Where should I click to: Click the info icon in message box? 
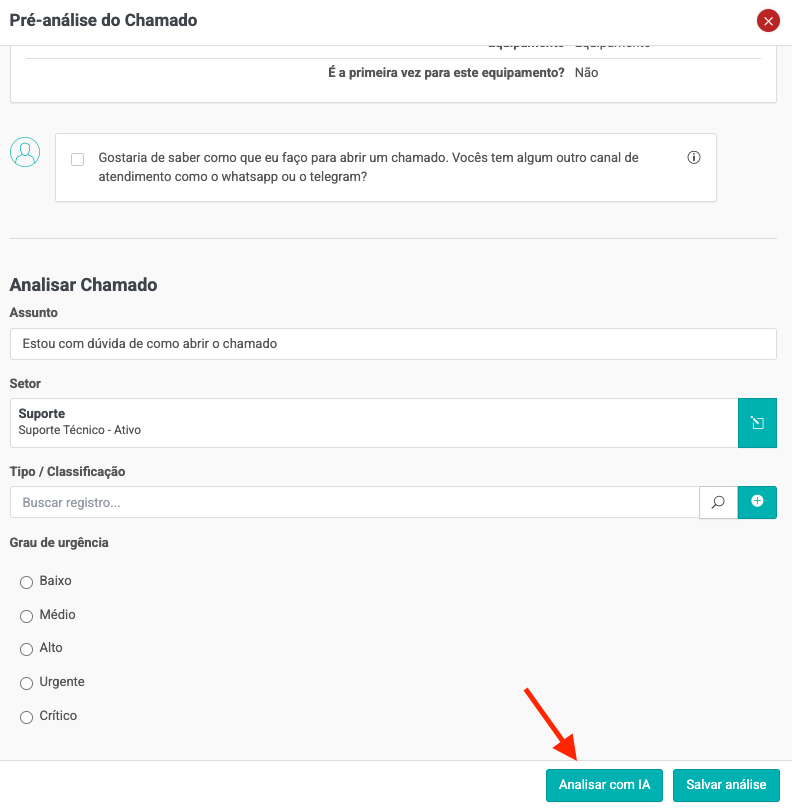694,158
